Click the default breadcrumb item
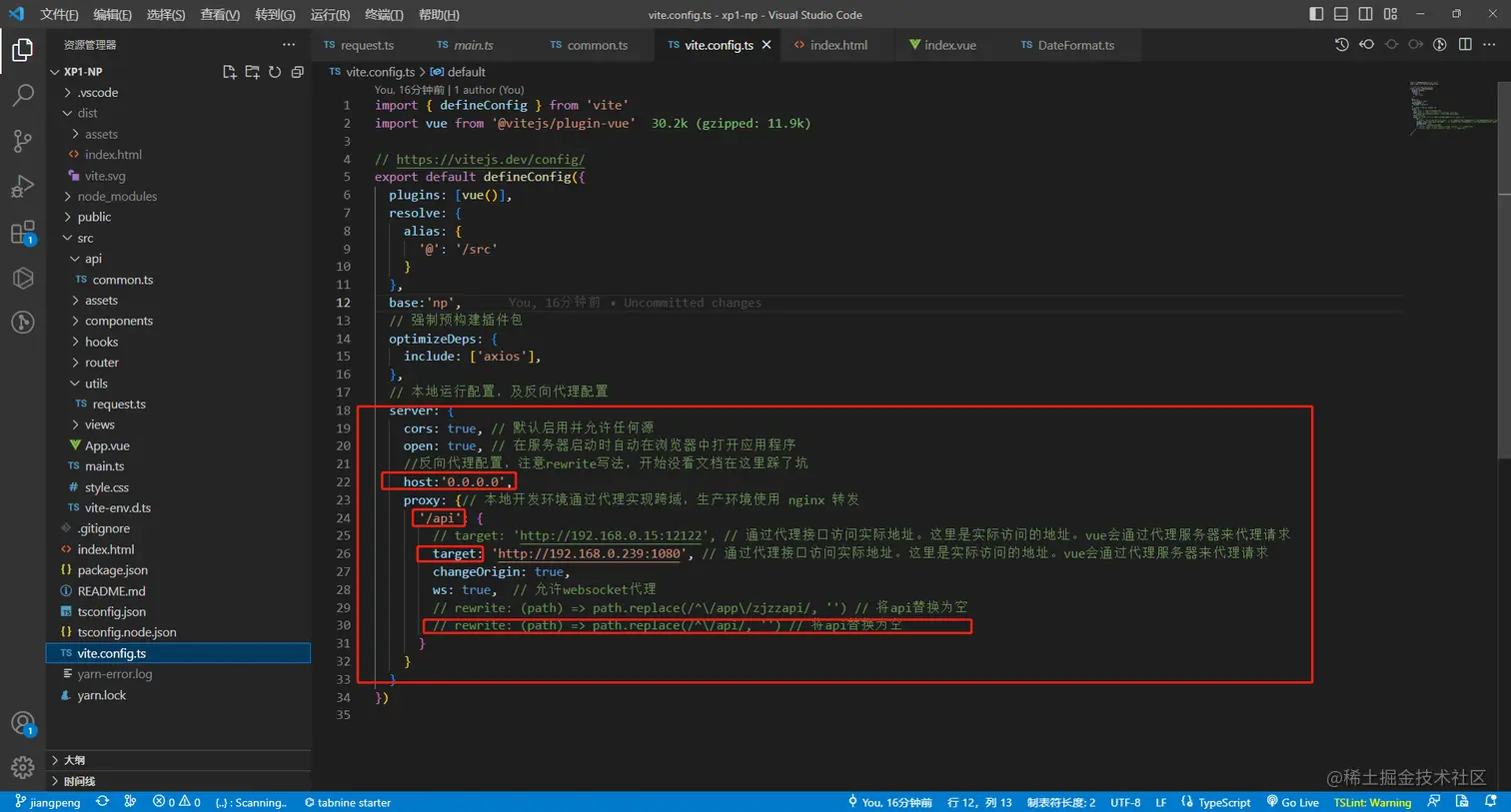Screen dimensions: 1511x812 pos(458,72)
